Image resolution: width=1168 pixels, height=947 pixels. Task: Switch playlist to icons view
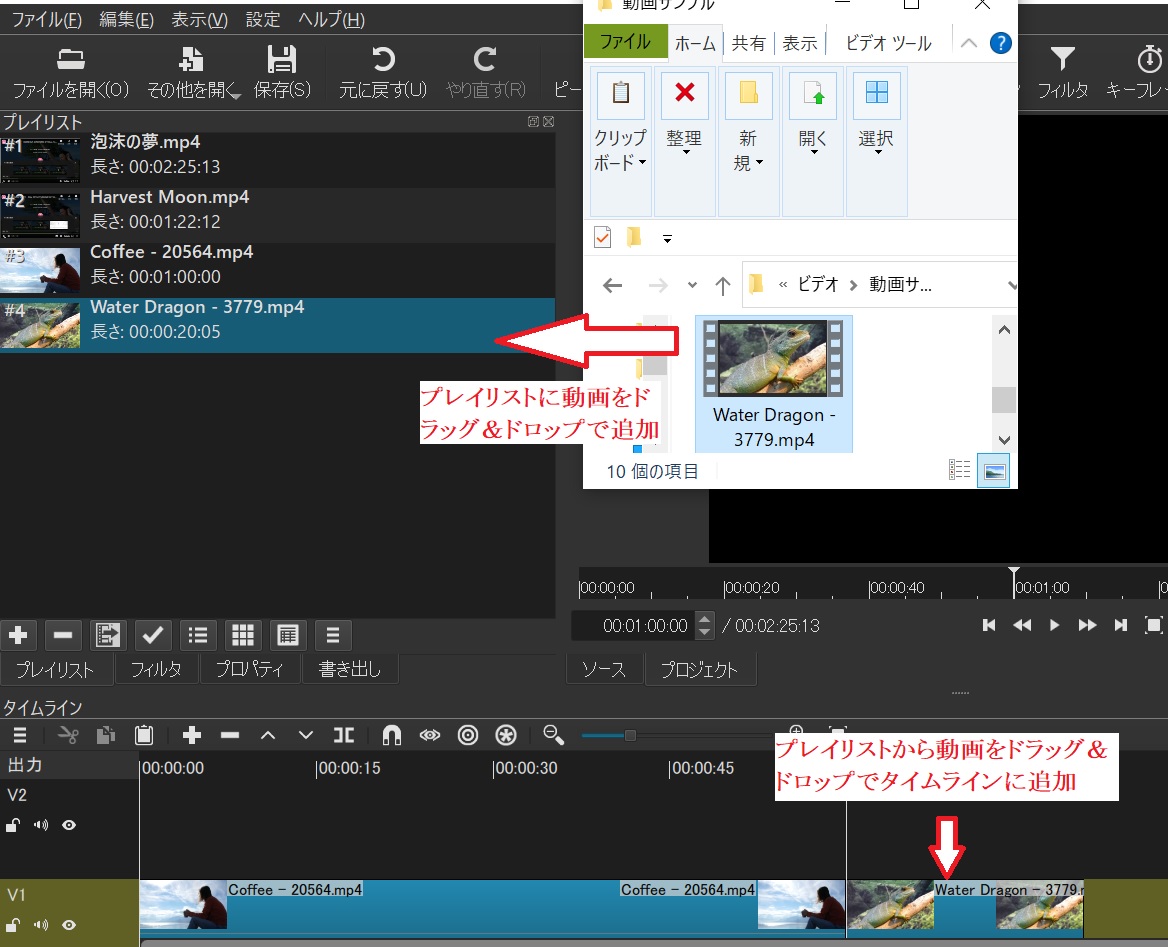[288, 635]
